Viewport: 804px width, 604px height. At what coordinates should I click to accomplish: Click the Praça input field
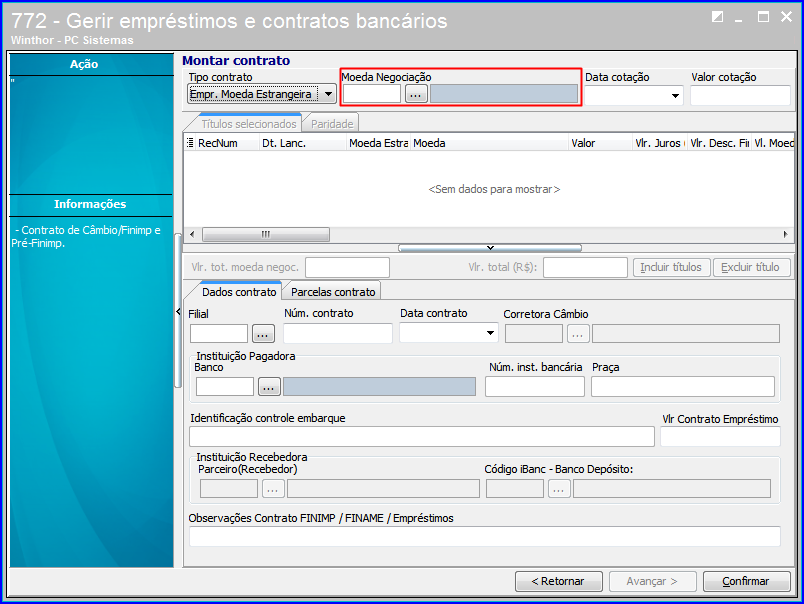(x=683, y=387)
